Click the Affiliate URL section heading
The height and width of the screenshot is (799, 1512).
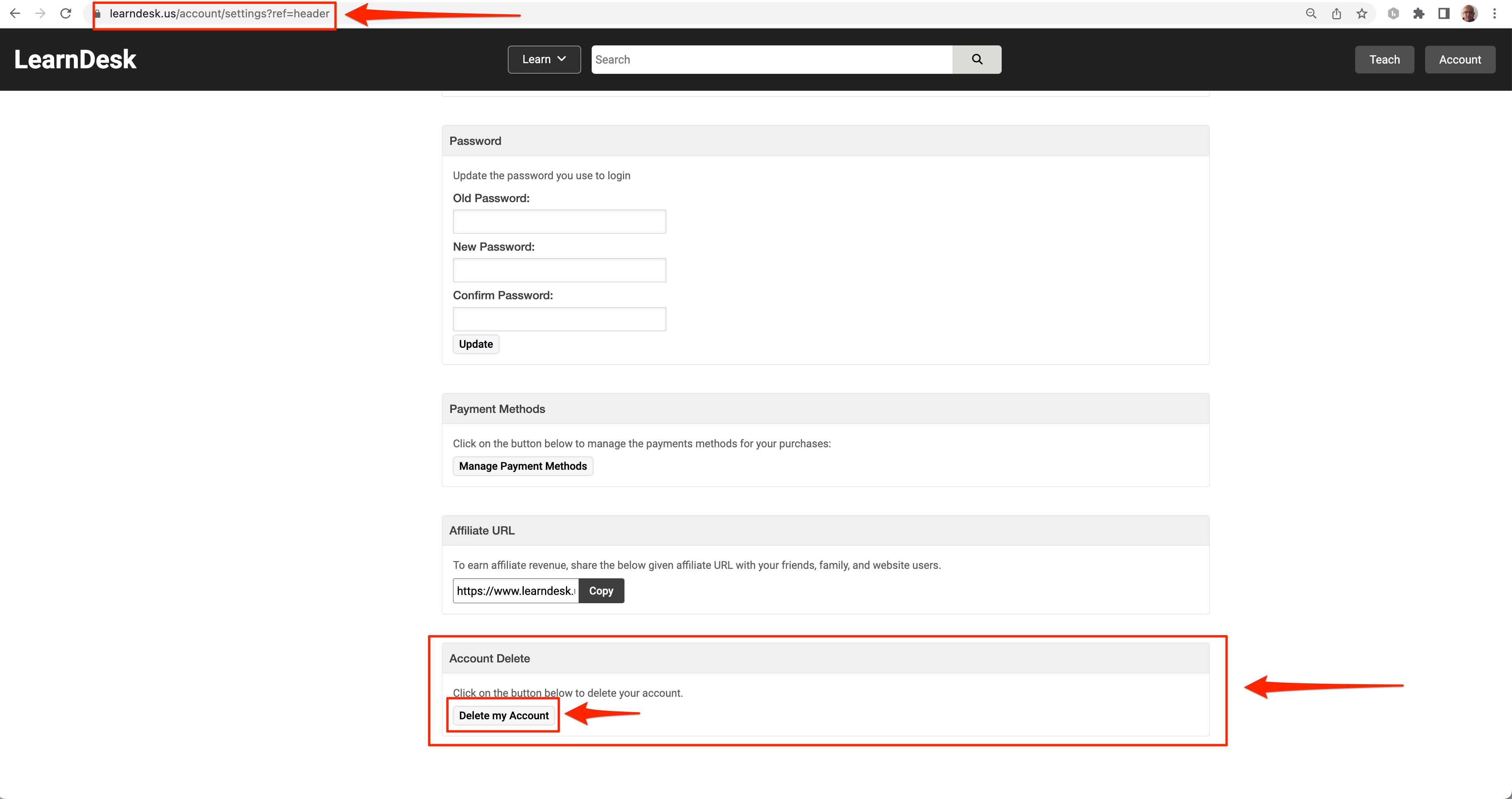(x=482, y=530)
